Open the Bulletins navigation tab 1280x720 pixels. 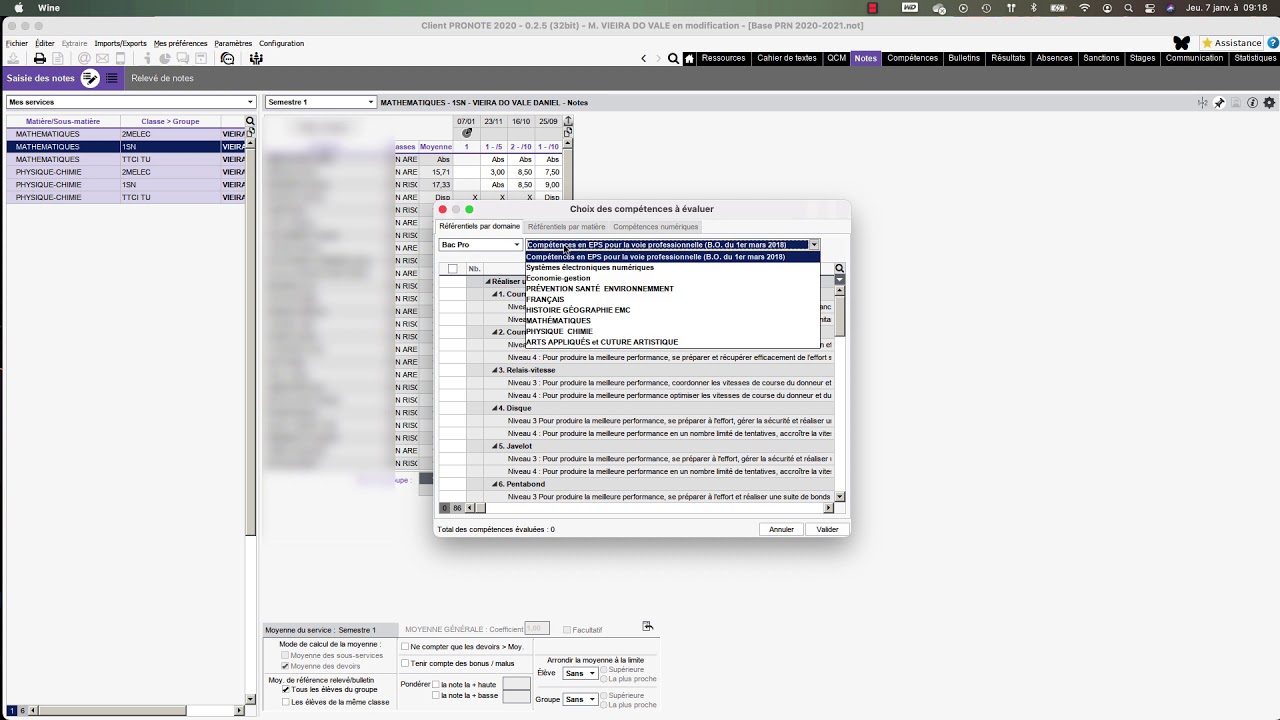[964, 58]
